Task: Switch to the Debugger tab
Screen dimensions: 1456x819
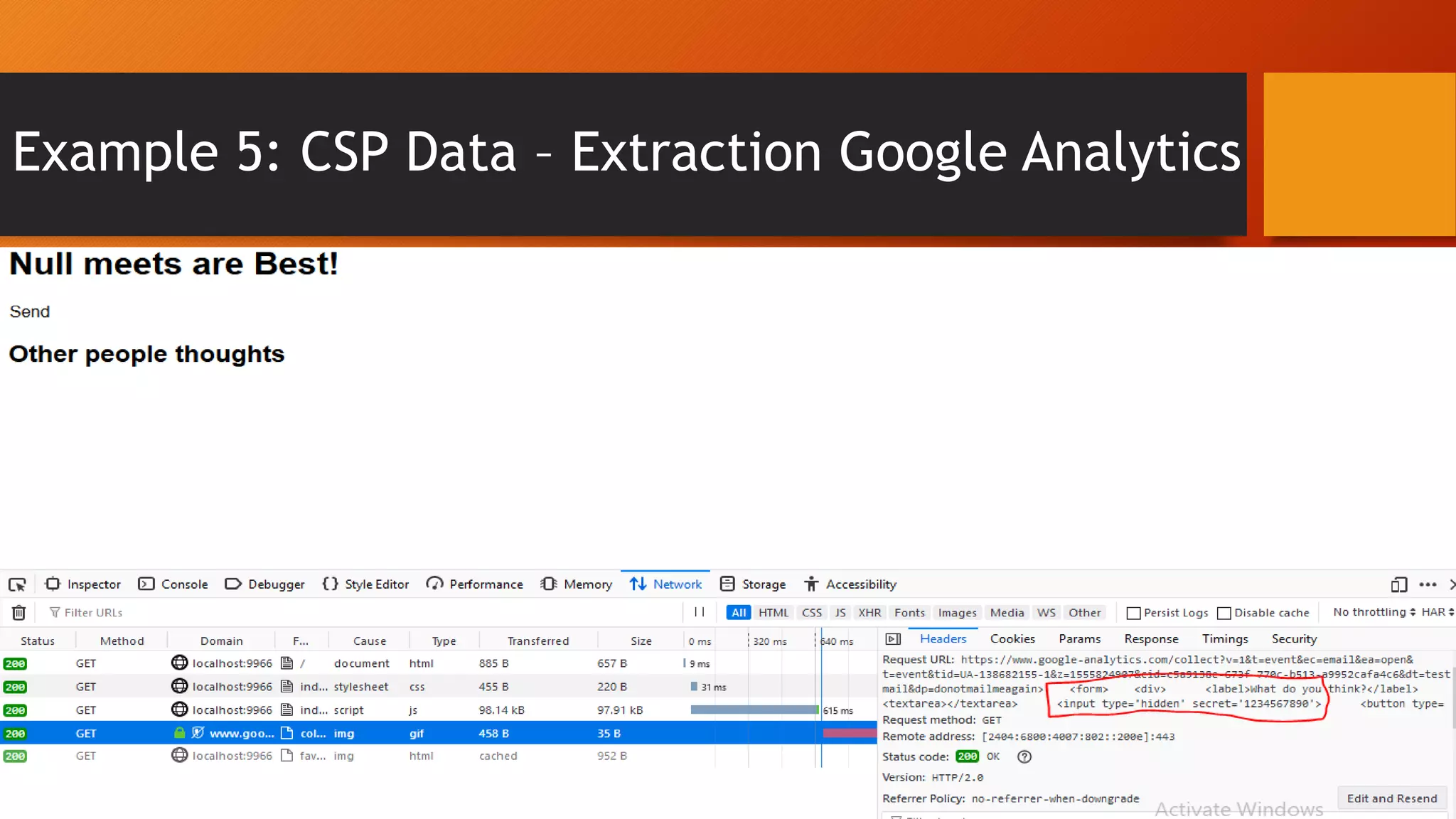Action: pos(264,584)
